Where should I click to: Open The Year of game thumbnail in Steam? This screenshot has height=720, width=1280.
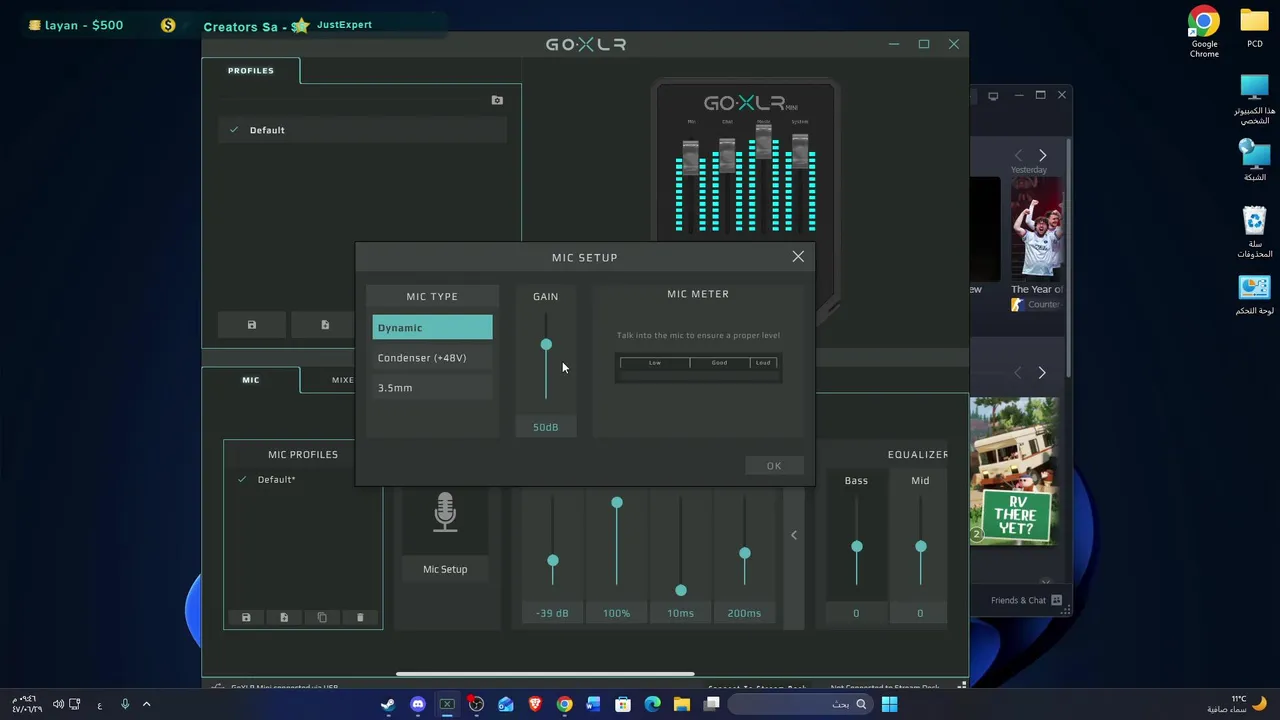(x=1037, y=229)
